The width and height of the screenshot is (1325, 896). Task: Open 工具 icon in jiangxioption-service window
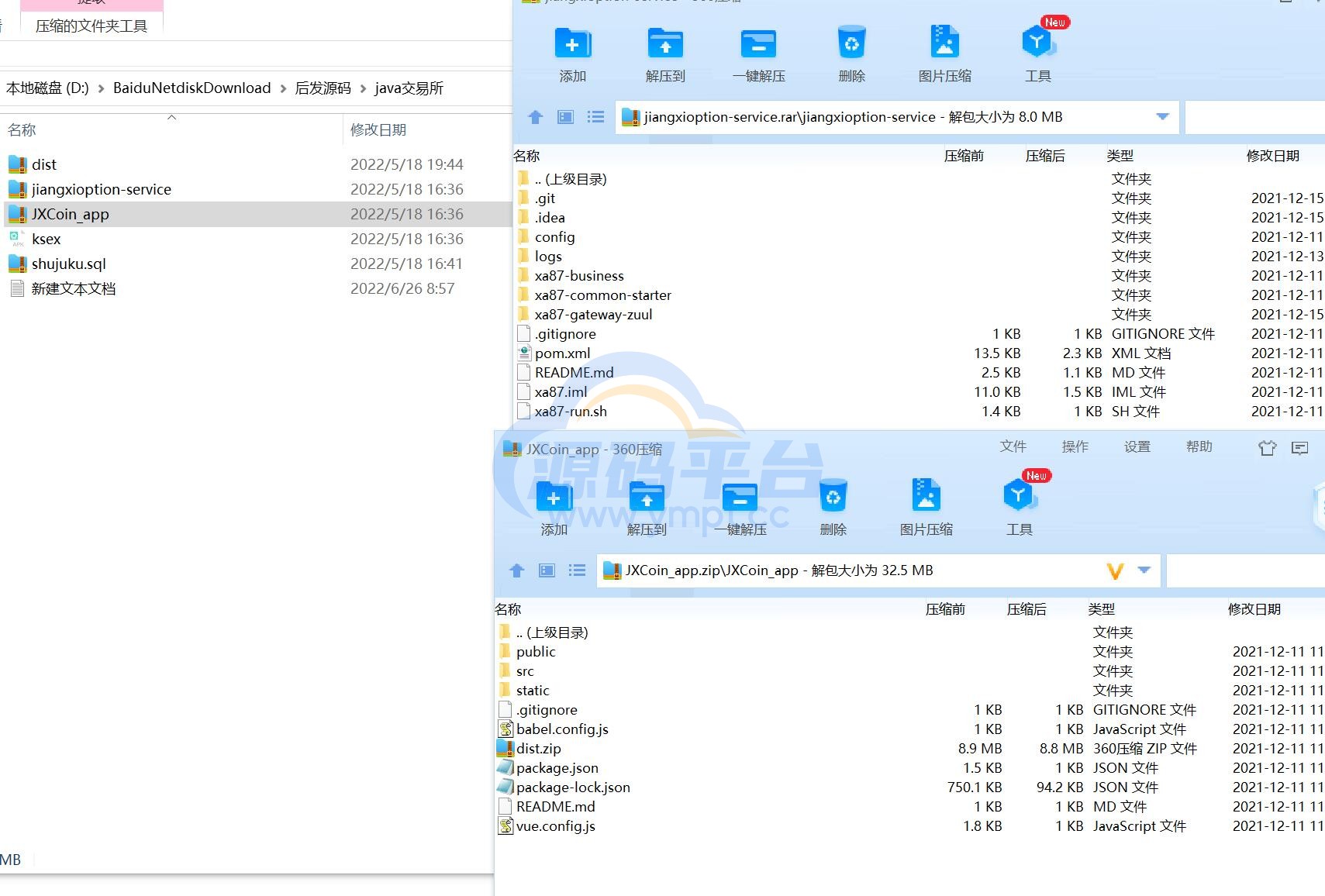coord(1037,43)
